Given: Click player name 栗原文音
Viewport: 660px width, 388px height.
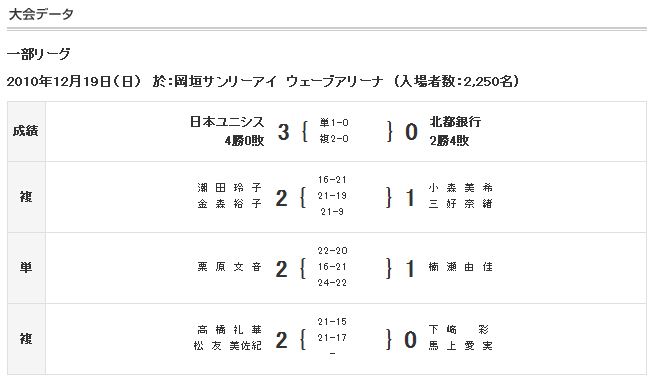Looking at the screenshot, I should coord(229,267).
